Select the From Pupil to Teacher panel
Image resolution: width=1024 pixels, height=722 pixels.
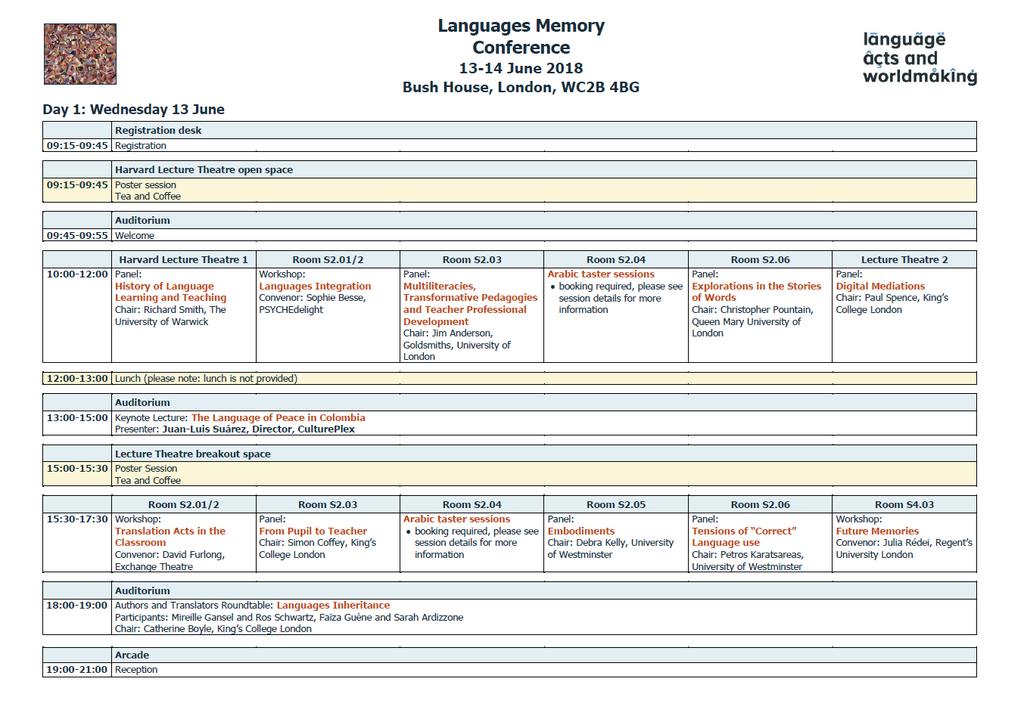(313, 531)
